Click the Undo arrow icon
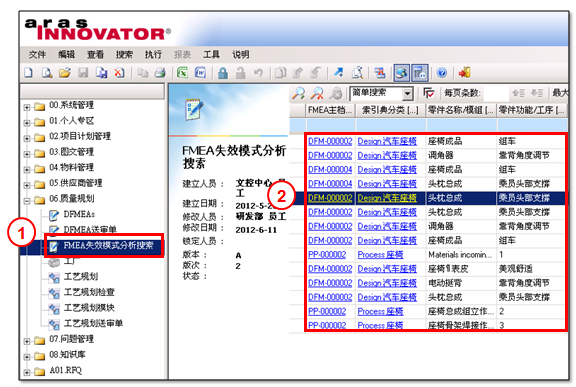Image resolution: width=576 pixels, height=387 pixels. 258,72
